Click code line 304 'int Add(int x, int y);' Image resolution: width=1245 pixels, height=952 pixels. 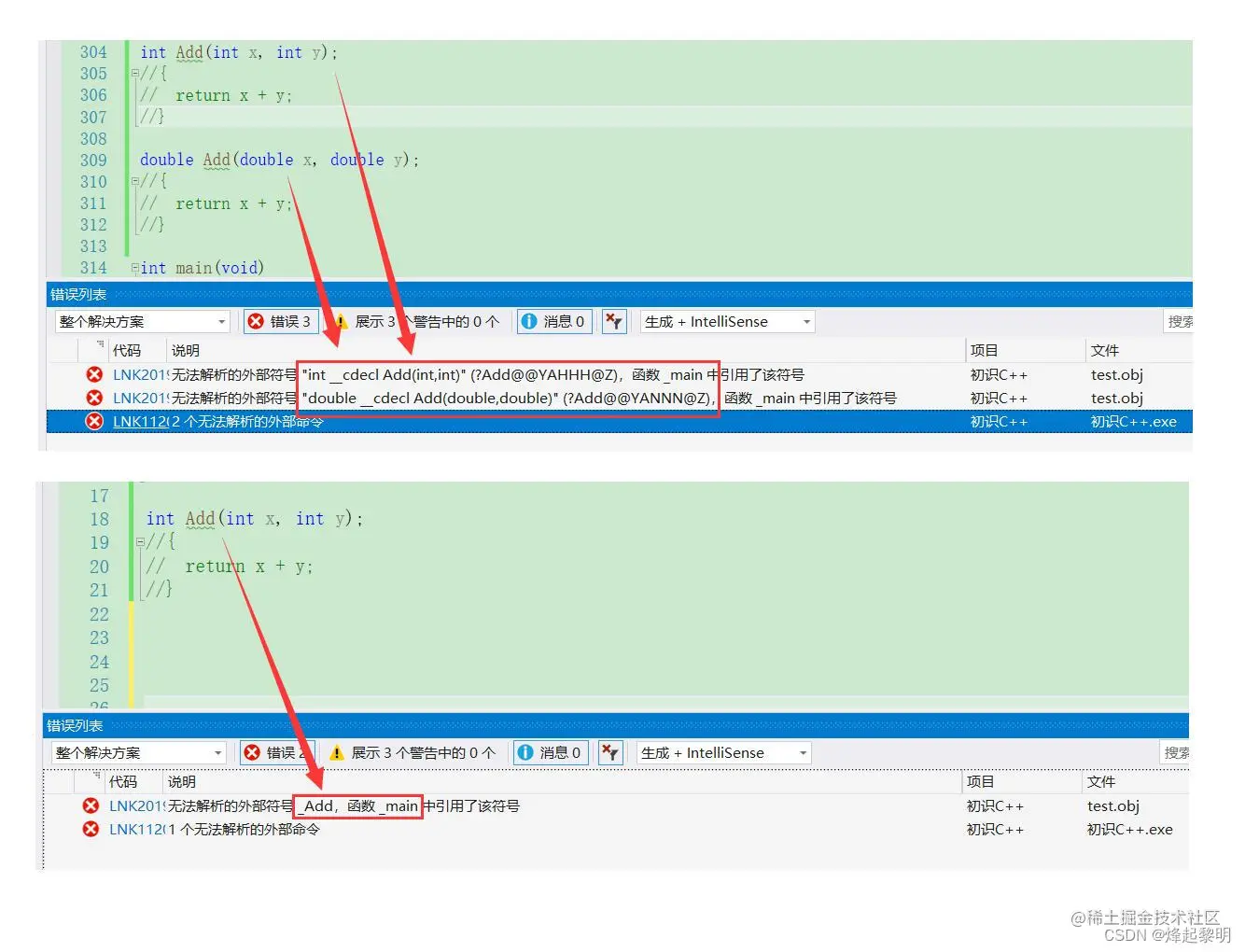point(239,52)
